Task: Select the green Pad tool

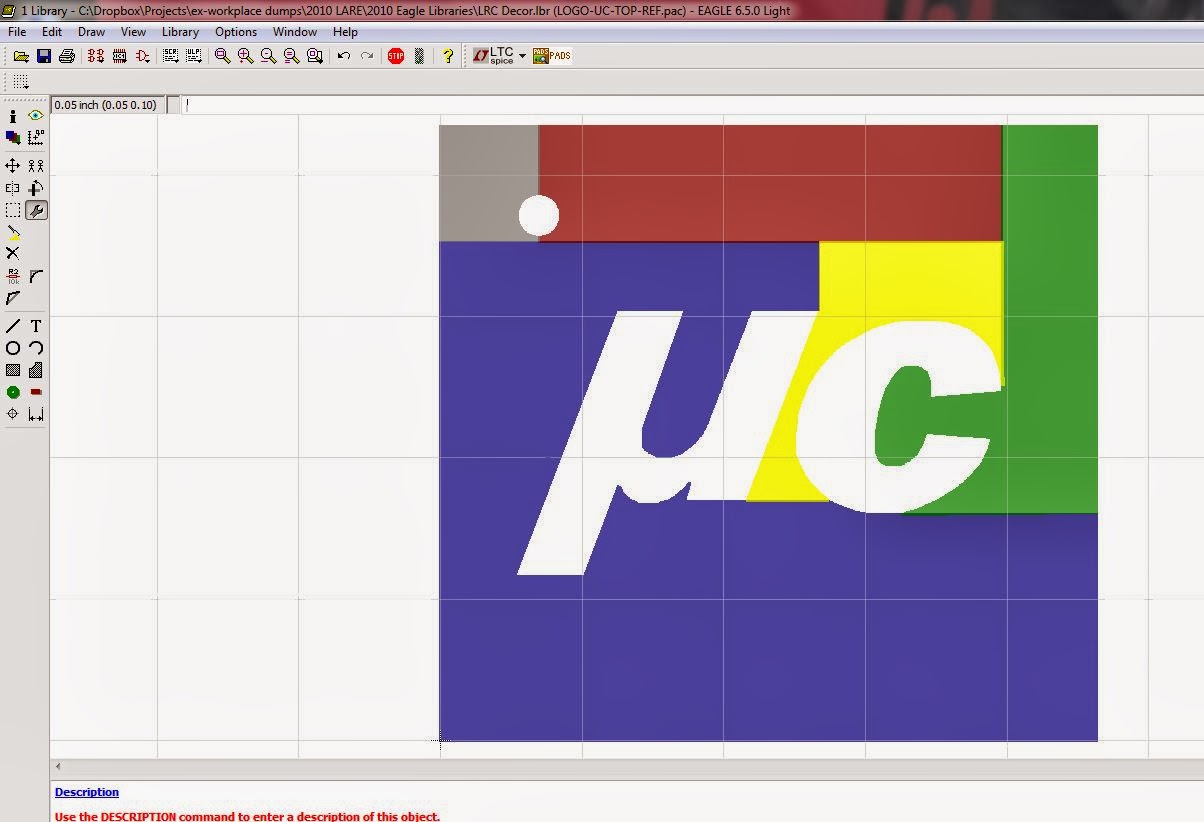Action: point(13,391)
